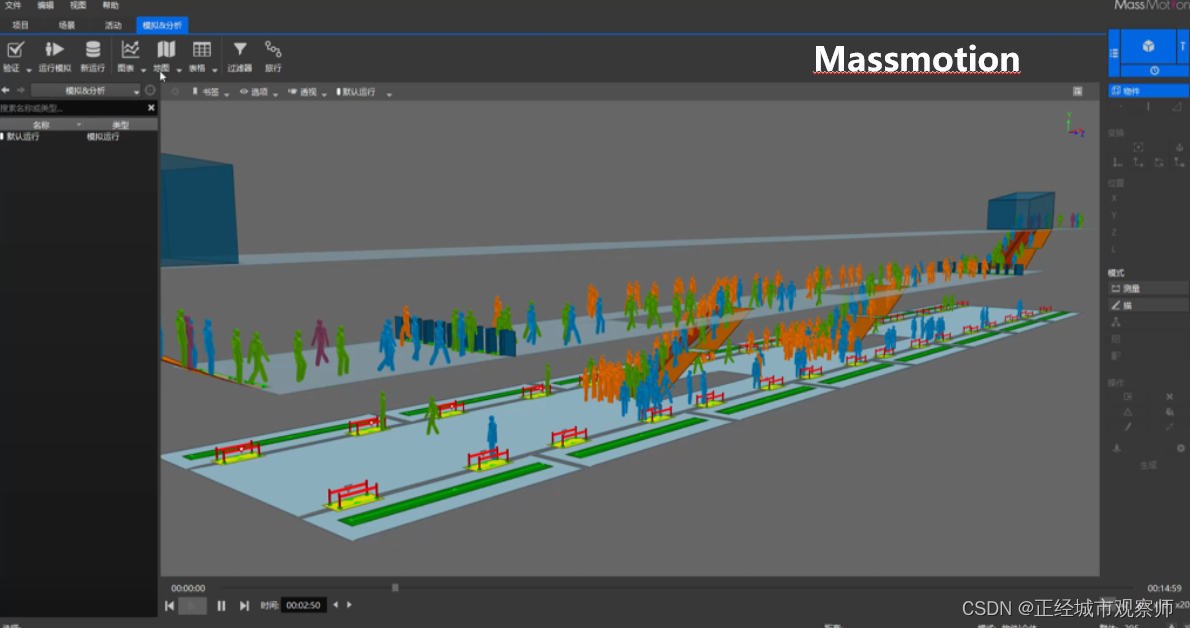Open the 表格 (Tables) grid icon

click(x=202, y=50)
